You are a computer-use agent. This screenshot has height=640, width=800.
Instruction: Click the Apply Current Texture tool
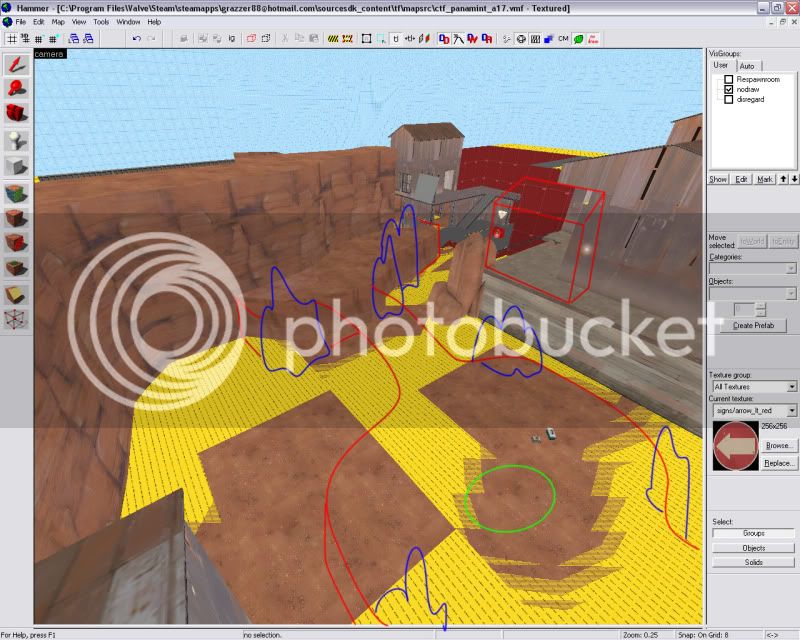(x=16, y=218)
